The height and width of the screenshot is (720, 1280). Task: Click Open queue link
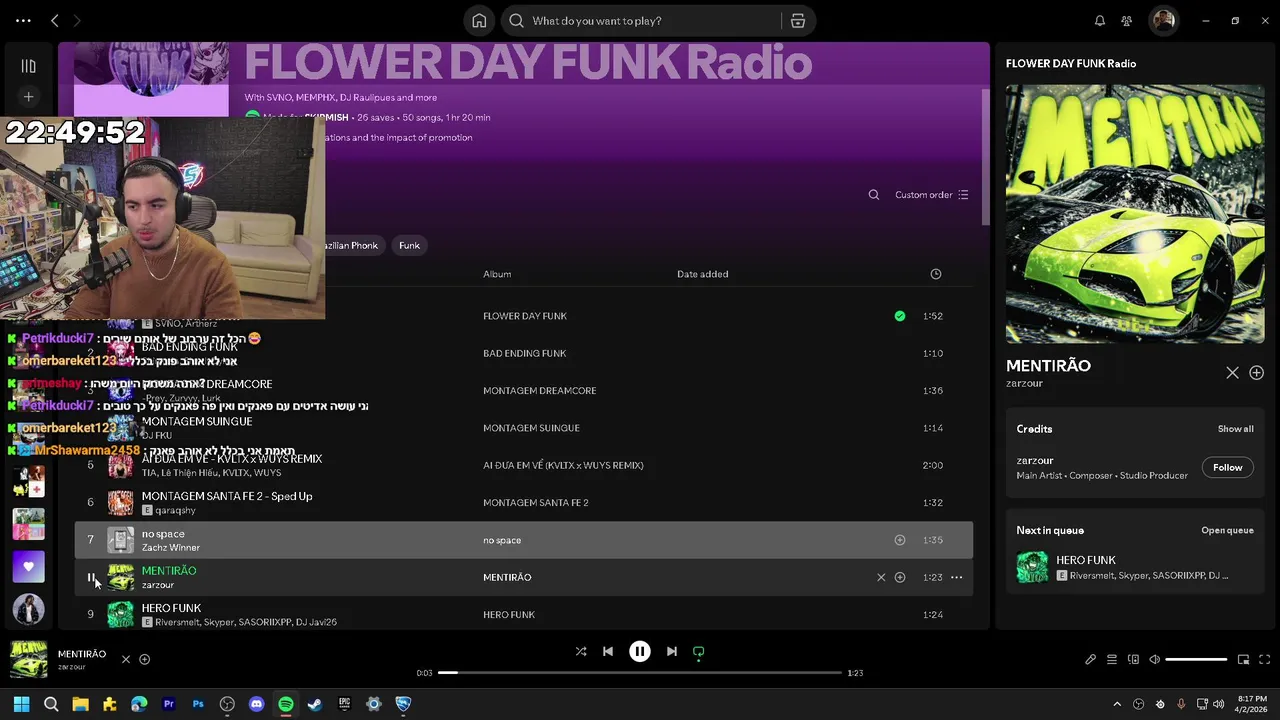1227,530
